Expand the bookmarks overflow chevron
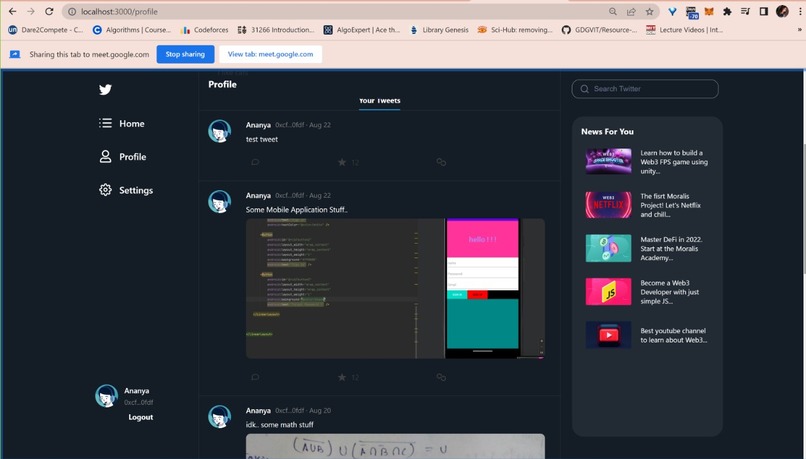The width and height of the screenshot is (806, 459). pyautogui.click(x=799, y=30)
